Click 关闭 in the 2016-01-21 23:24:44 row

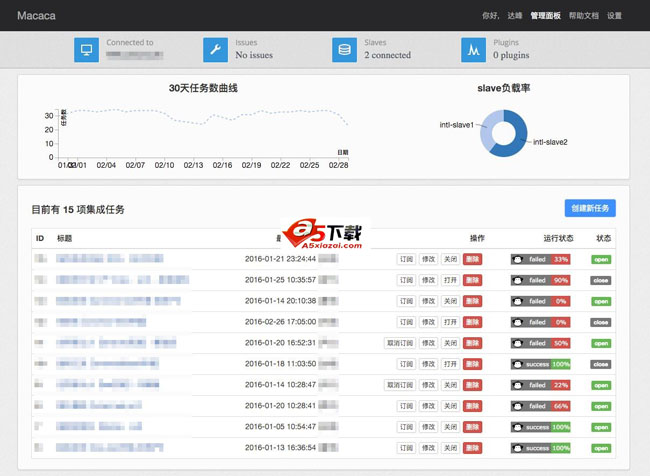[450, 260]
